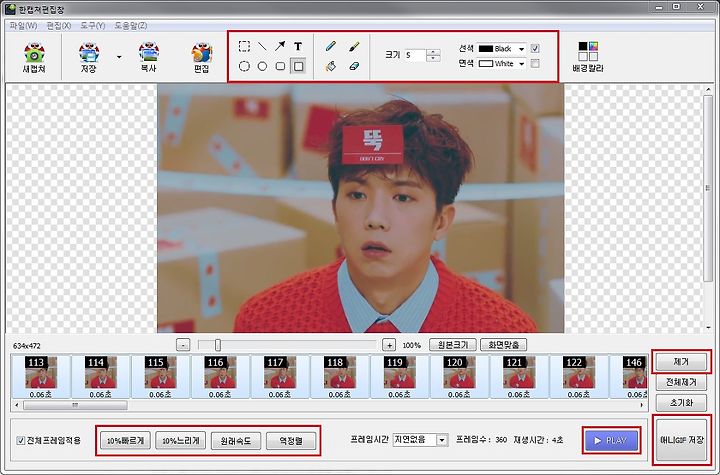Select frame thumbnail 116
This screenshot has width=720, height=475.
click(x=220, y=377)
